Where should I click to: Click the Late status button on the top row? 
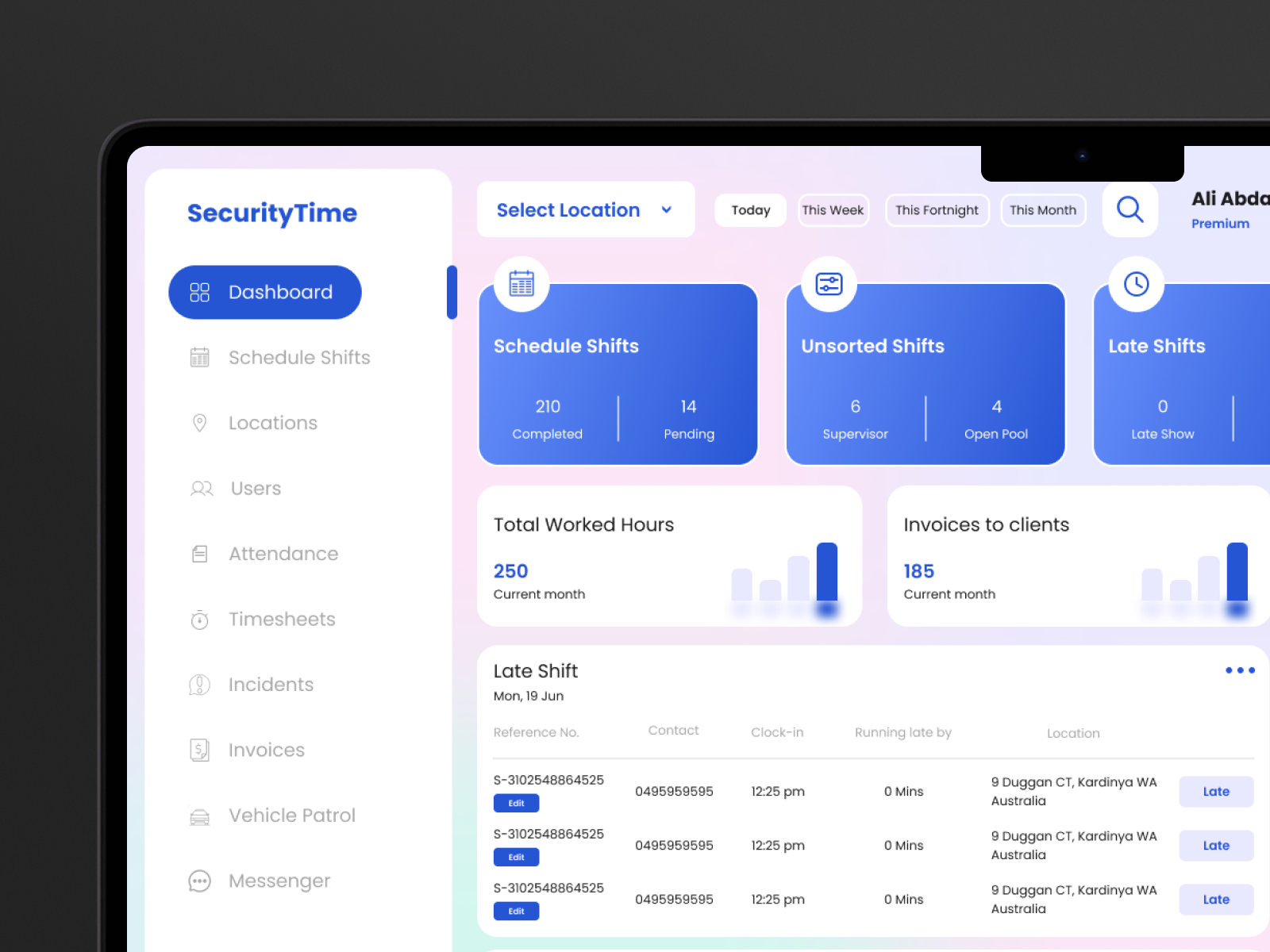[1215, 791]
